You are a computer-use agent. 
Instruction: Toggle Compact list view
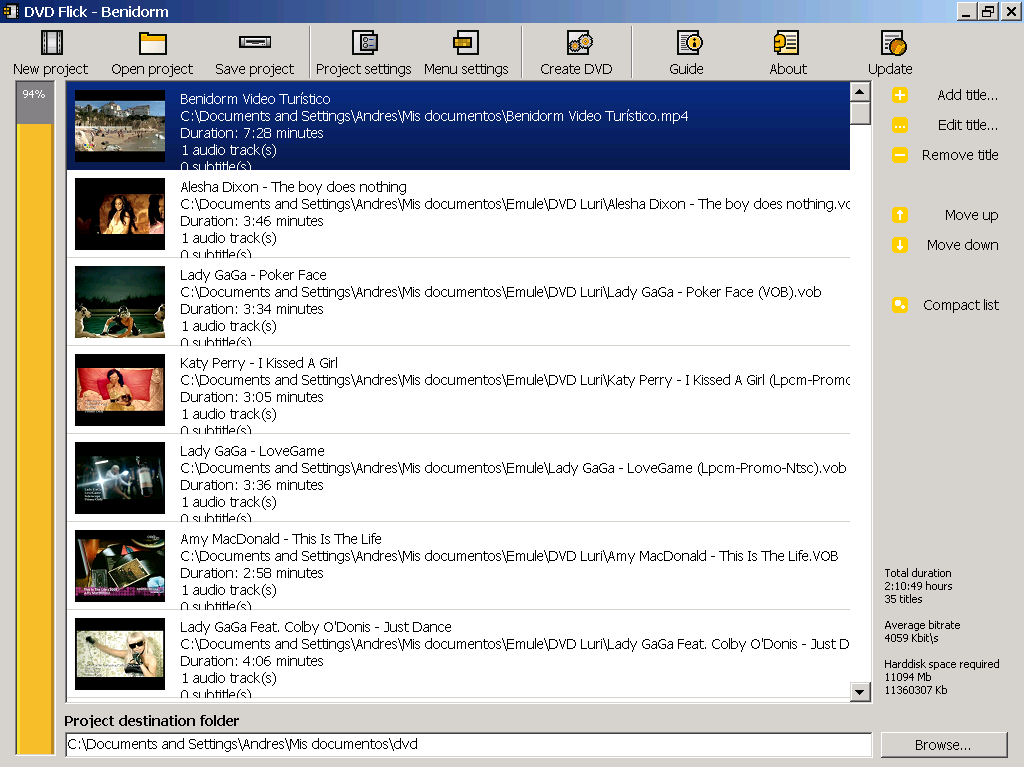coord(945,305)
